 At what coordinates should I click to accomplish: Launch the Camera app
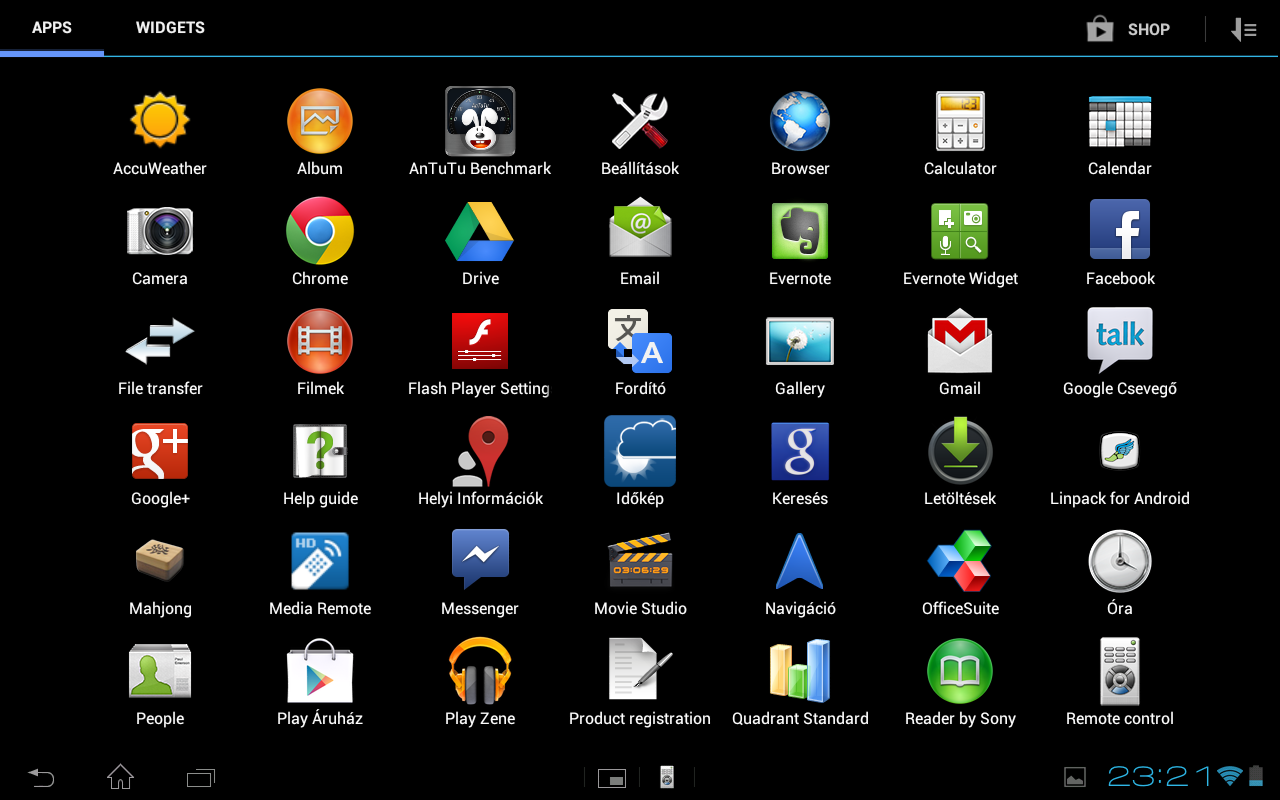tap(160, 243)
